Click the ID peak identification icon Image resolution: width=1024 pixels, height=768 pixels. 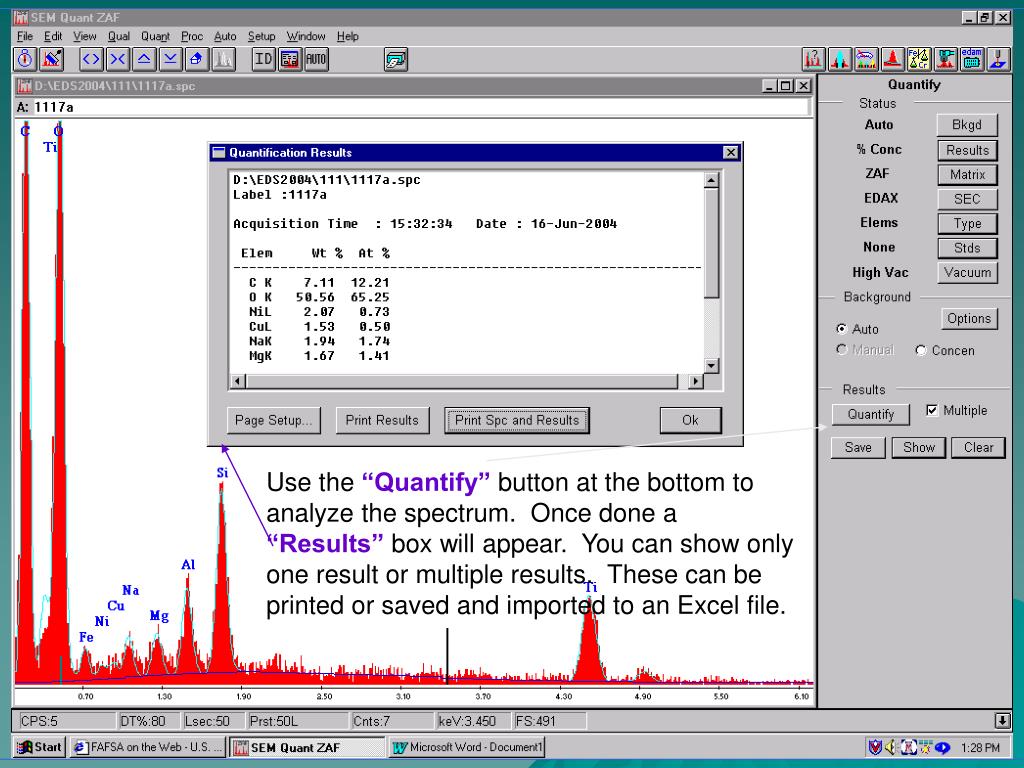point(263,59)
